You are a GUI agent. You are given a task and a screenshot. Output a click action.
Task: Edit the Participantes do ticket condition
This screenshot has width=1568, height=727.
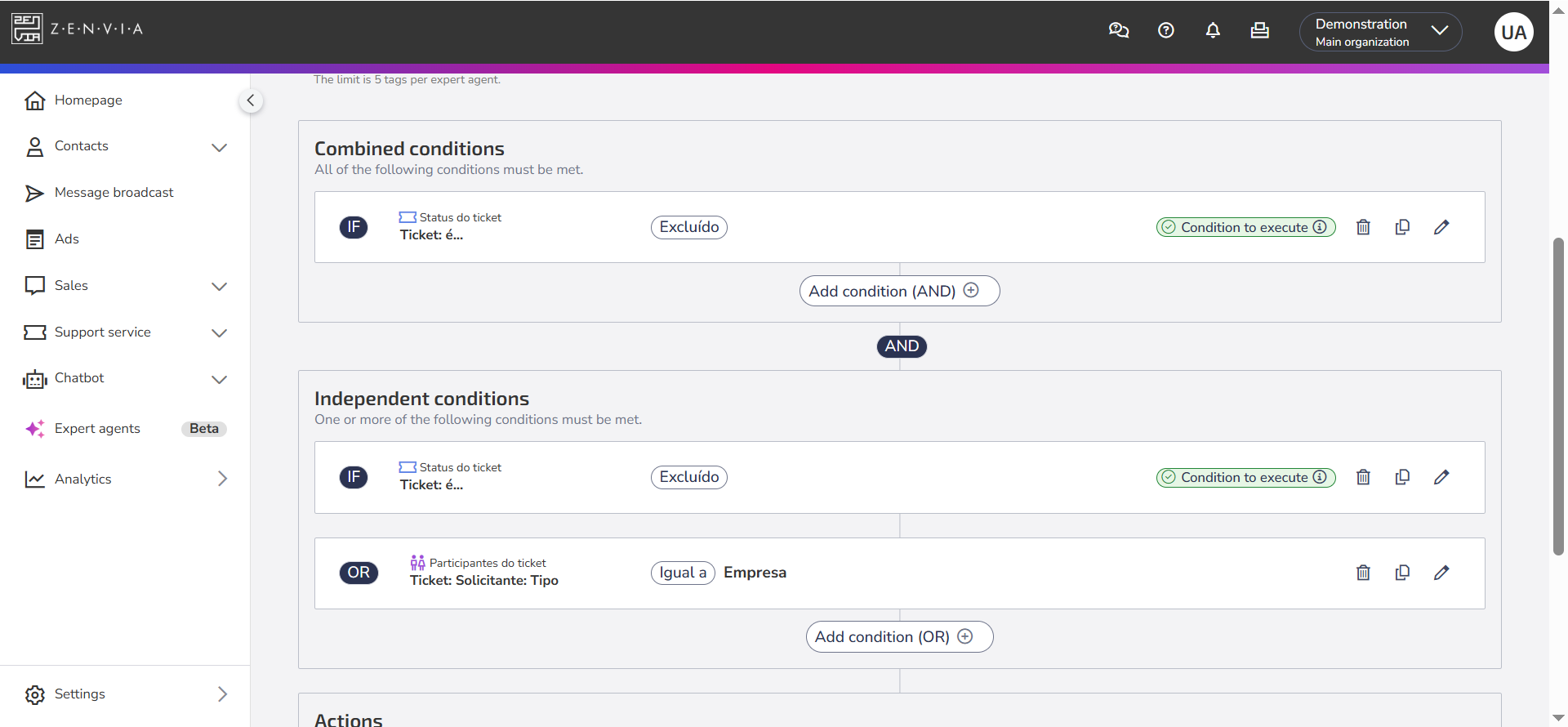point(1441,573)
